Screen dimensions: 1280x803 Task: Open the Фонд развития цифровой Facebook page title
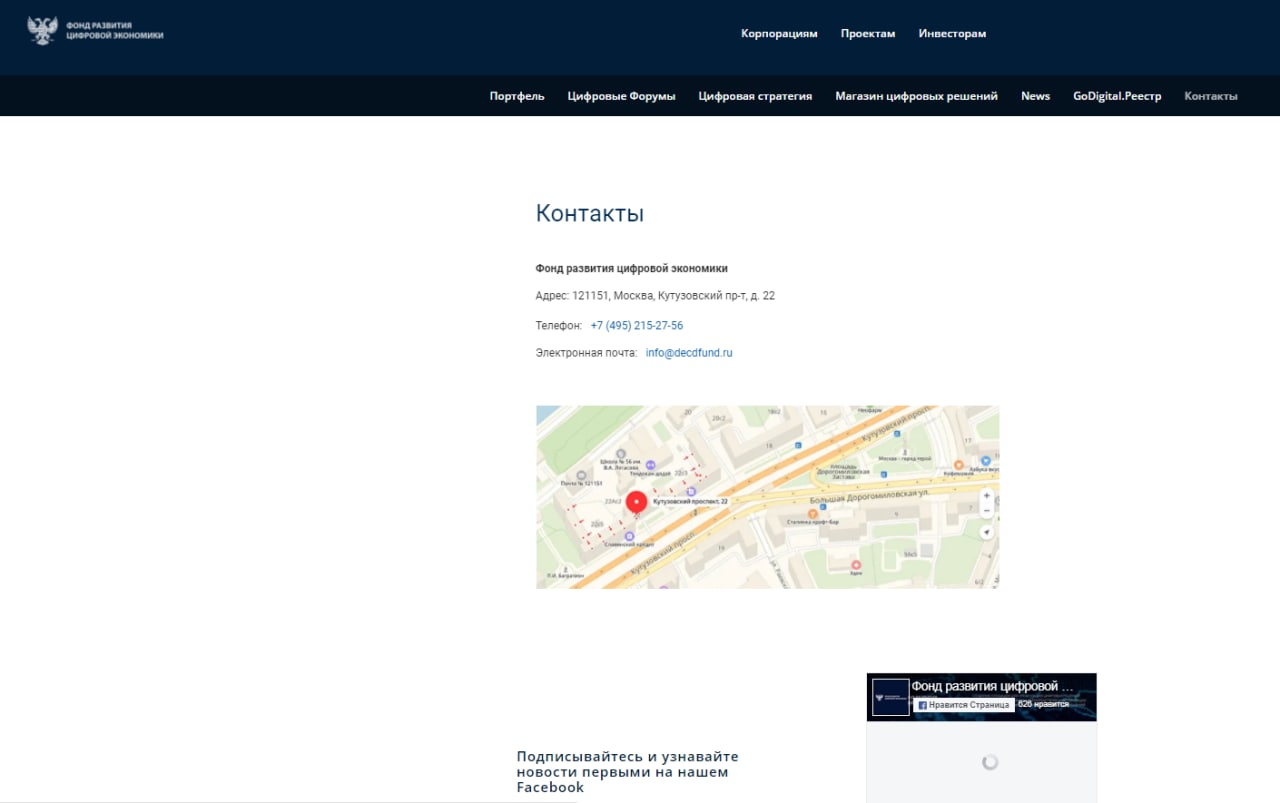pos(992,687)
